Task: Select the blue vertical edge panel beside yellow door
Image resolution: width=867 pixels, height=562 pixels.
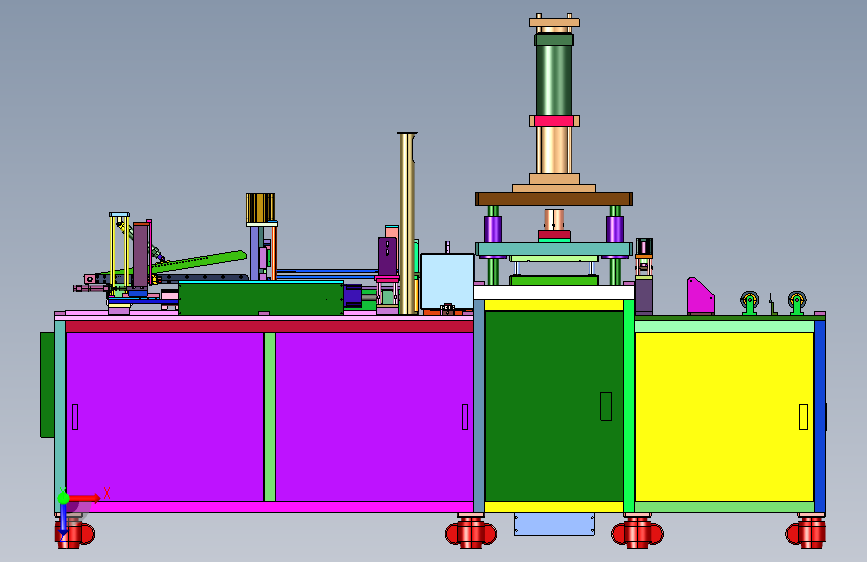Action: click(820, 417)
